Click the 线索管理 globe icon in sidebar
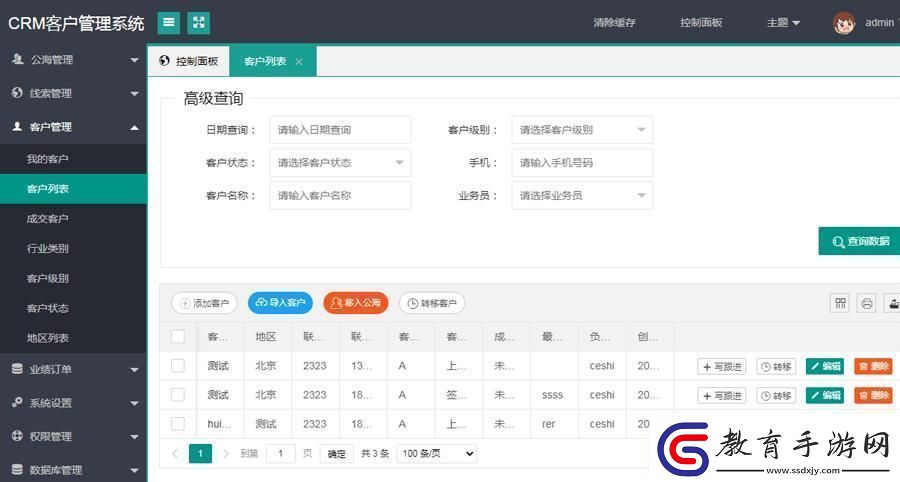Screen dimensions: 900x482 (17, 92)
